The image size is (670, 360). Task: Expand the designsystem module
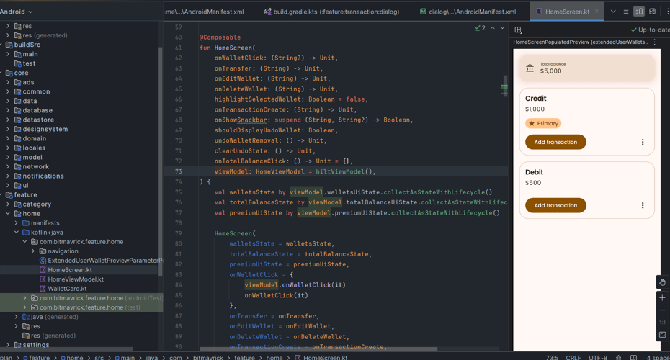pyautogui.click(x=8, y=129)
